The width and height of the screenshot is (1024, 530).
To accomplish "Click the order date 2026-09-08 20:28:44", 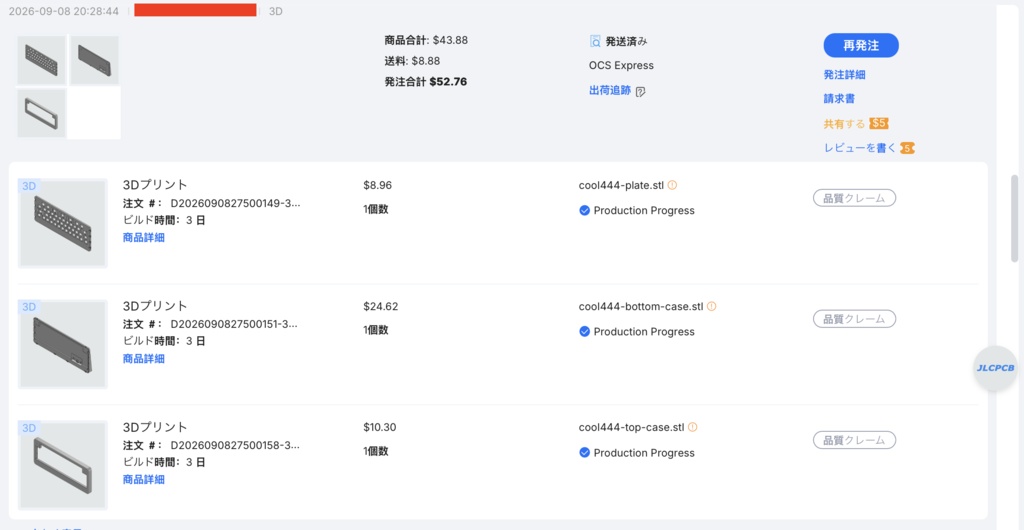I will tap(63, 12).
